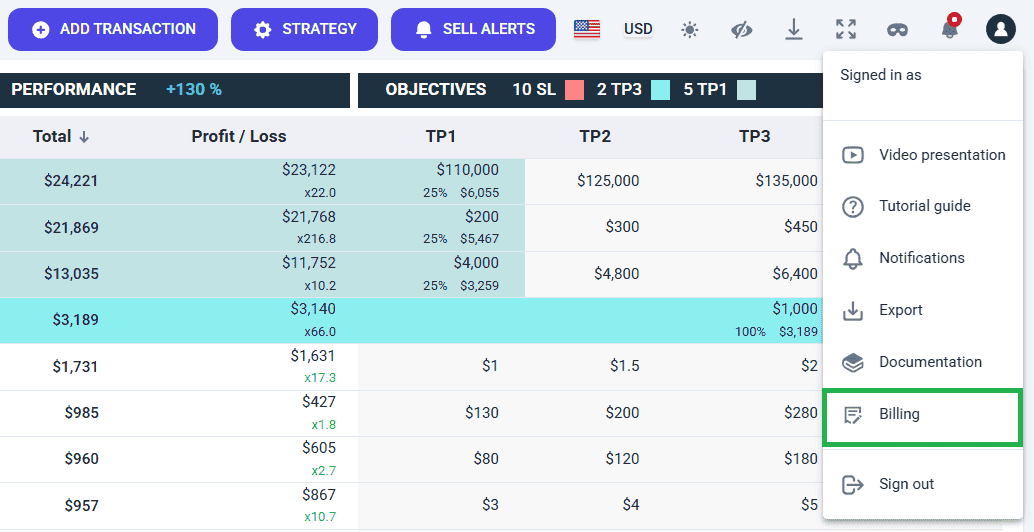The width and height of the screenshot is (1034, 532).
Task: Open the Strategy settings button
Action: click(x=304, y=29)
